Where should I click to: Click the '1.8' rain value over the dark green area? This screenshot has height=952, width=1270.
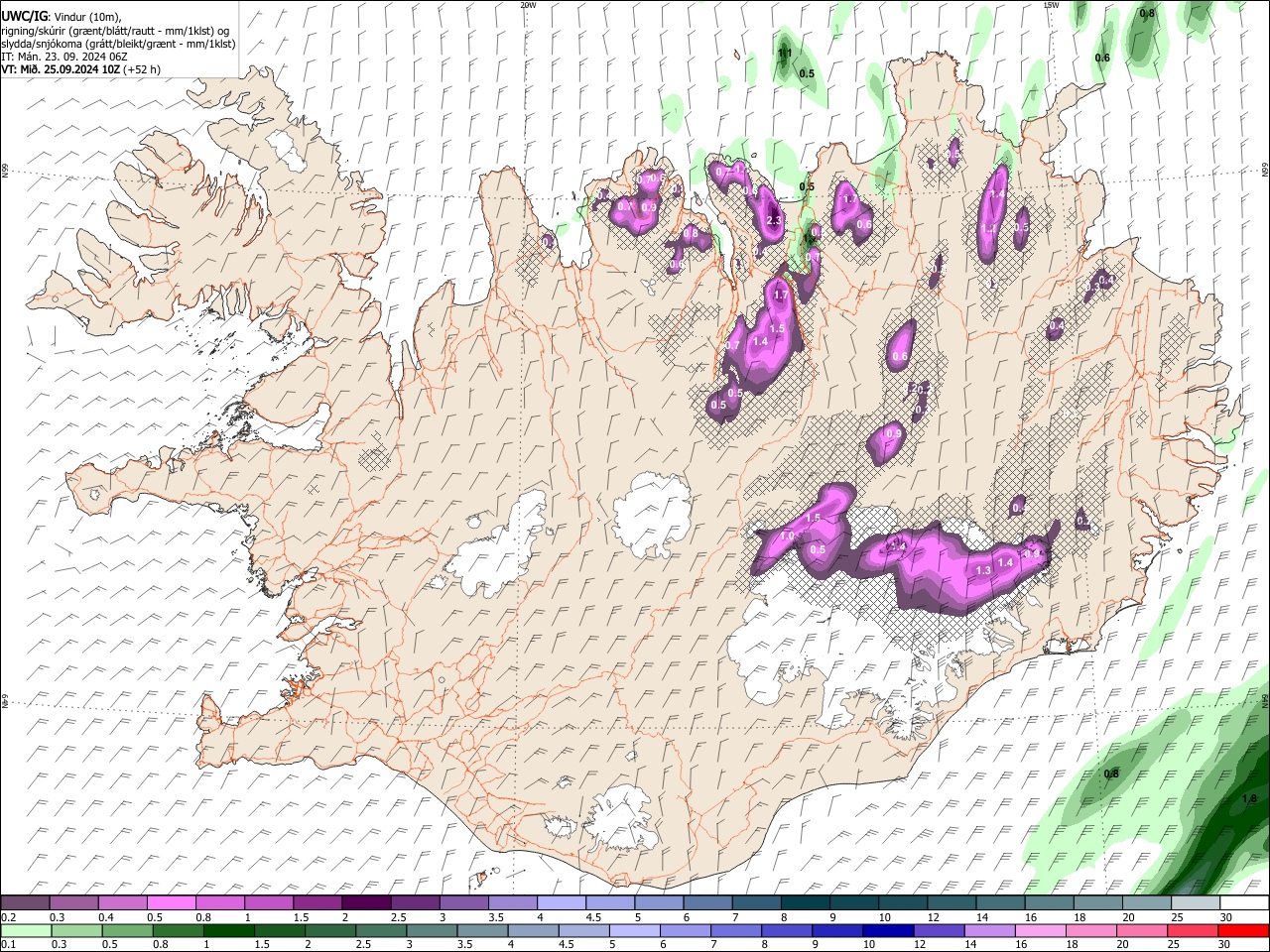[x=1249, y=798]
